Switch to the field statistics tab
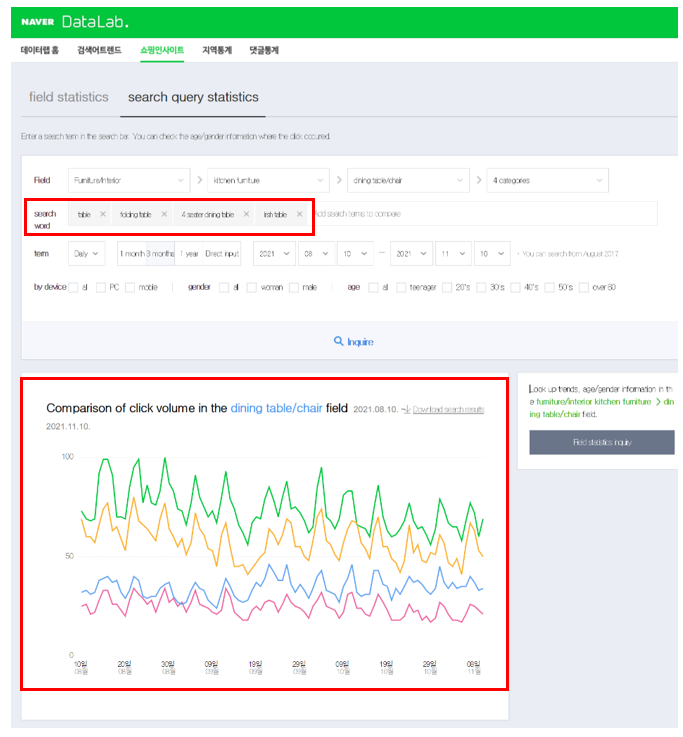 pyautogui.click(x=69, y=97)
